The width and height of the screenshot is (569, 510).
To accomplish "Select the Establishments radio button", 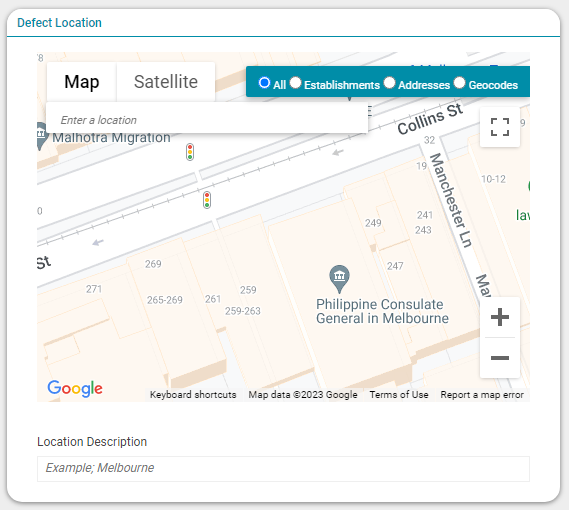I will click(295, 83).
